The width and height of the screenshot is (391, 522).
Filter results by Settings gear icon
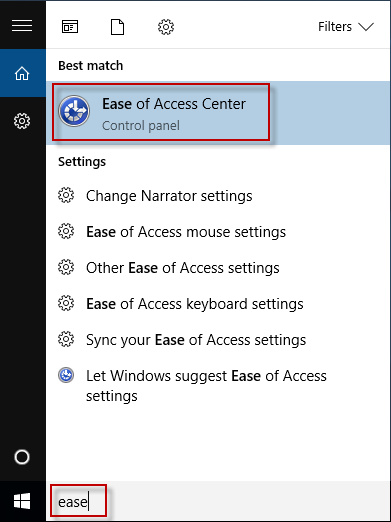click(x=166, y=27)
